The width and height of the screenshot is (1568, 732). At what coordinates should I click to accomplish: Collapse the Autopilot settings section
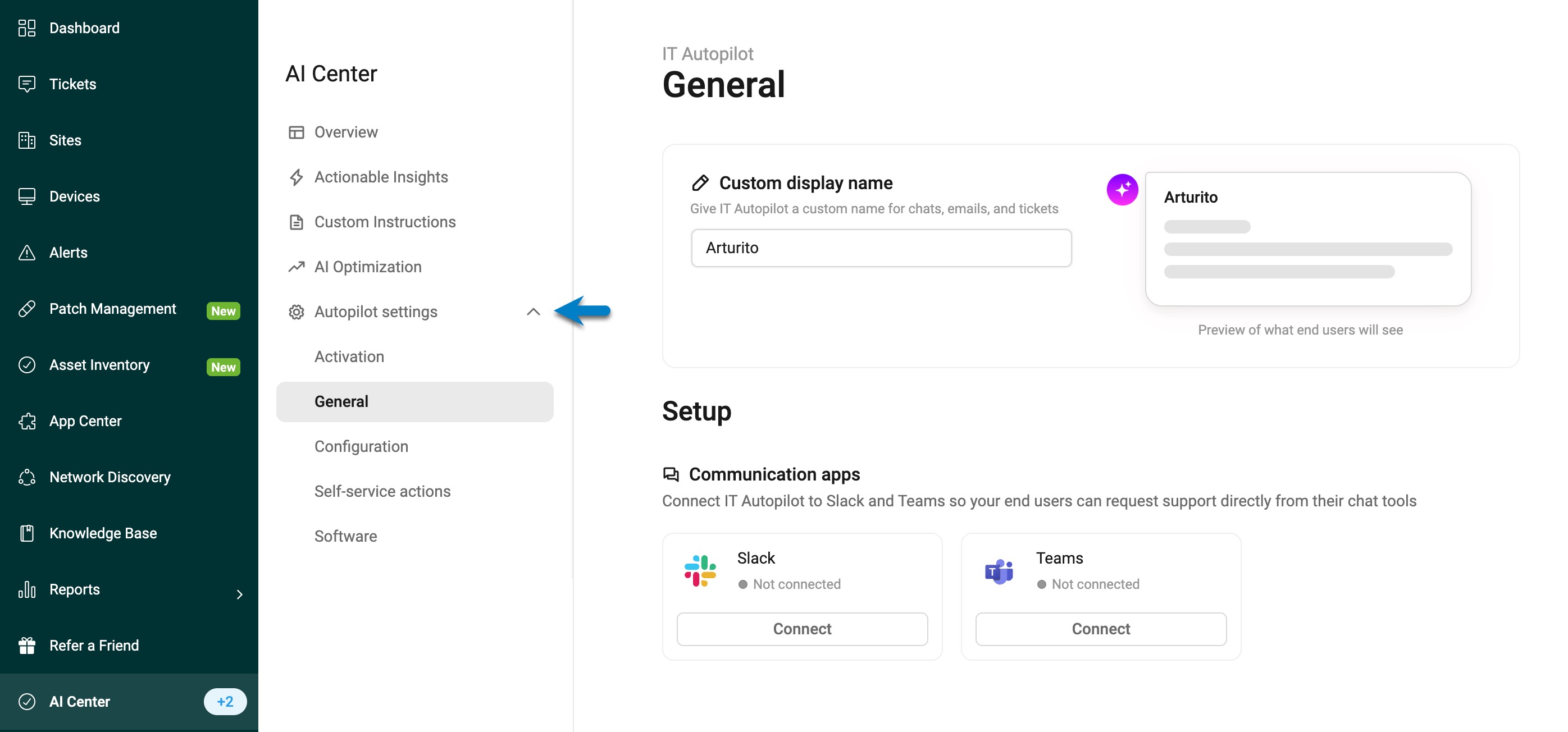pos(533,312)
